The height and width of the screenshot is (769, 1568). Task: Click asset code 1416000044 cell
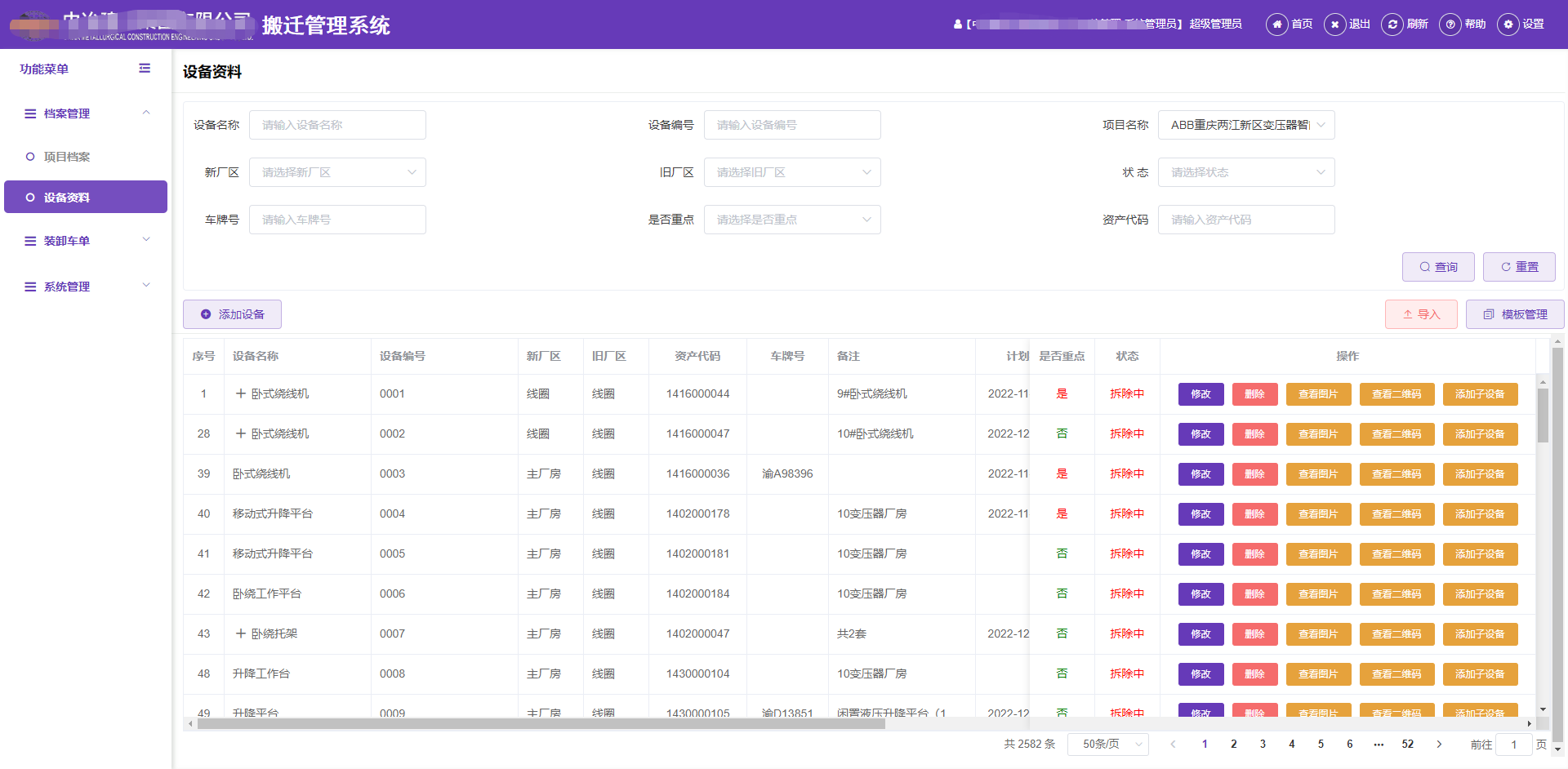tap(697, 393)
